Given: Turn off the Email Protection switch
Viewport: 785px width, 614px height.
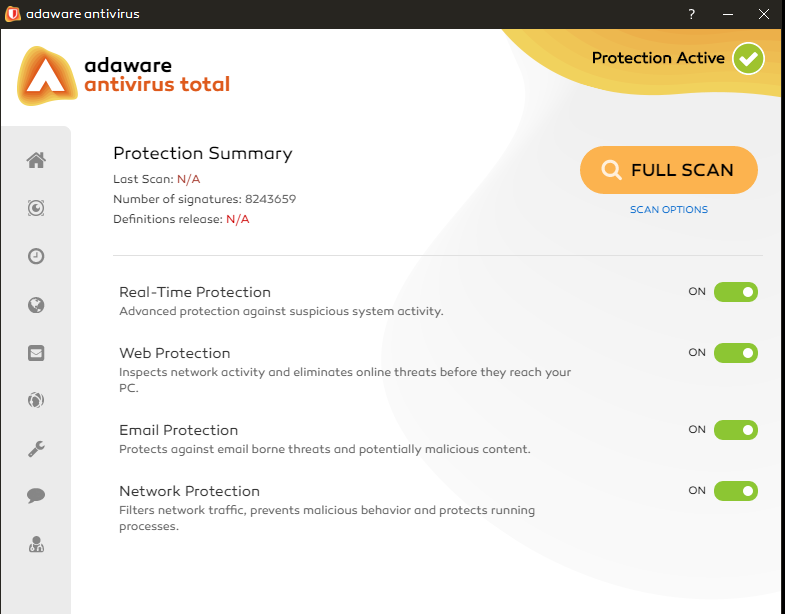Looking at the screenshot, I should click(x=735, y=430).
